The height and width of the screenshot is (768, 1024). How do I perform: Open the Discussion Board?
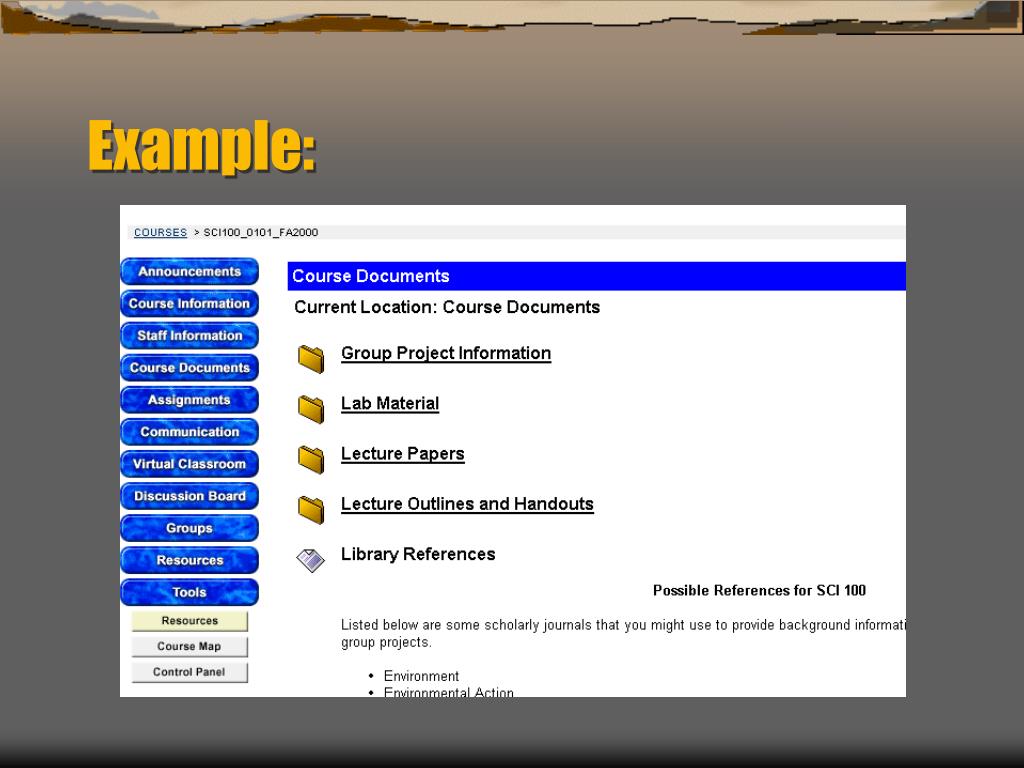[x=189, y=496]
